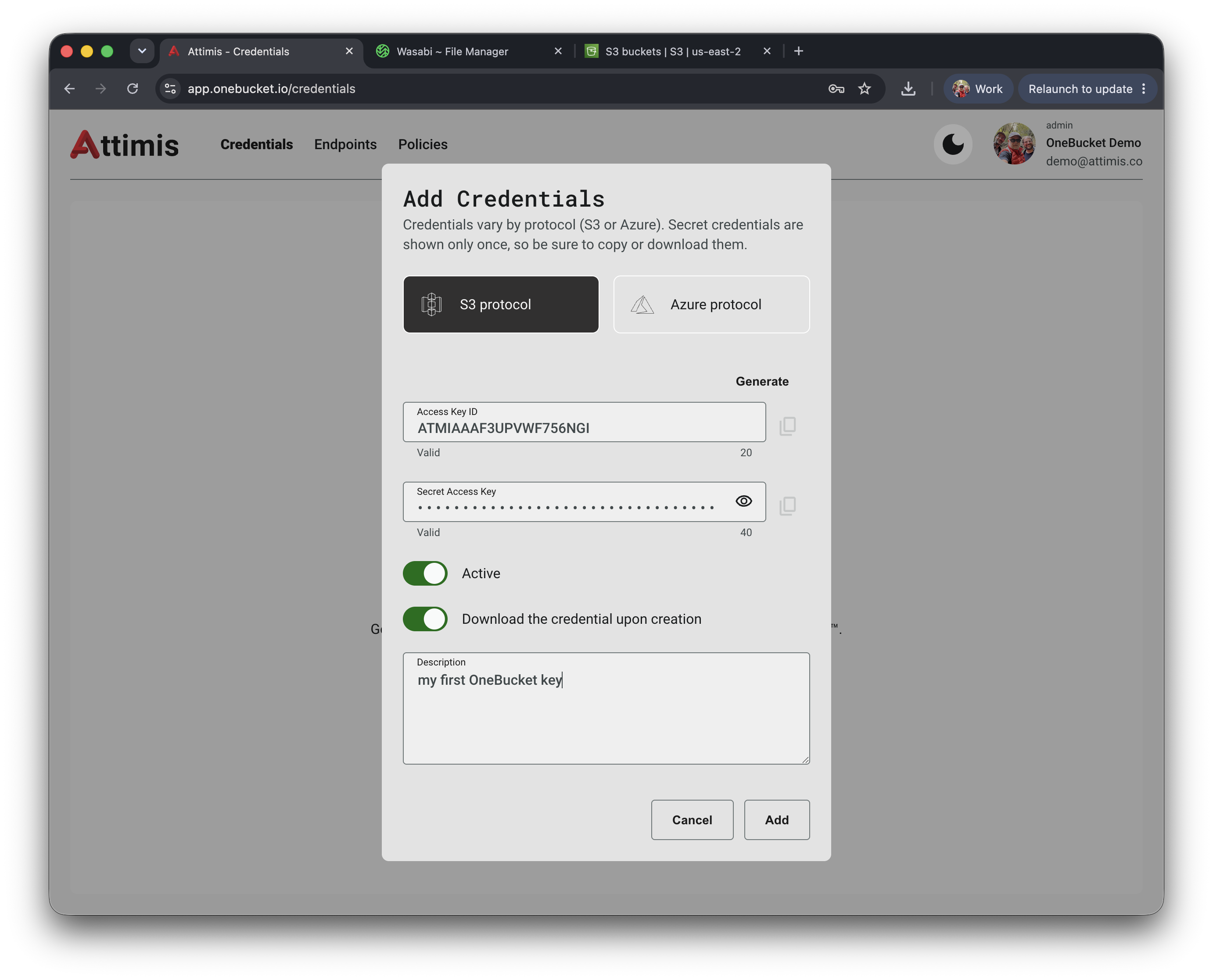Viewport: 1213px width, 980px height.
Task: Copy the Secret Access Key value
Action: [787, 506]
